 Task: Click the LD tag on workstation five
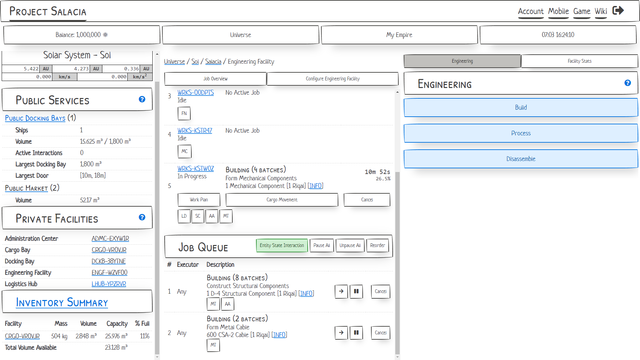tap(184, 216)
